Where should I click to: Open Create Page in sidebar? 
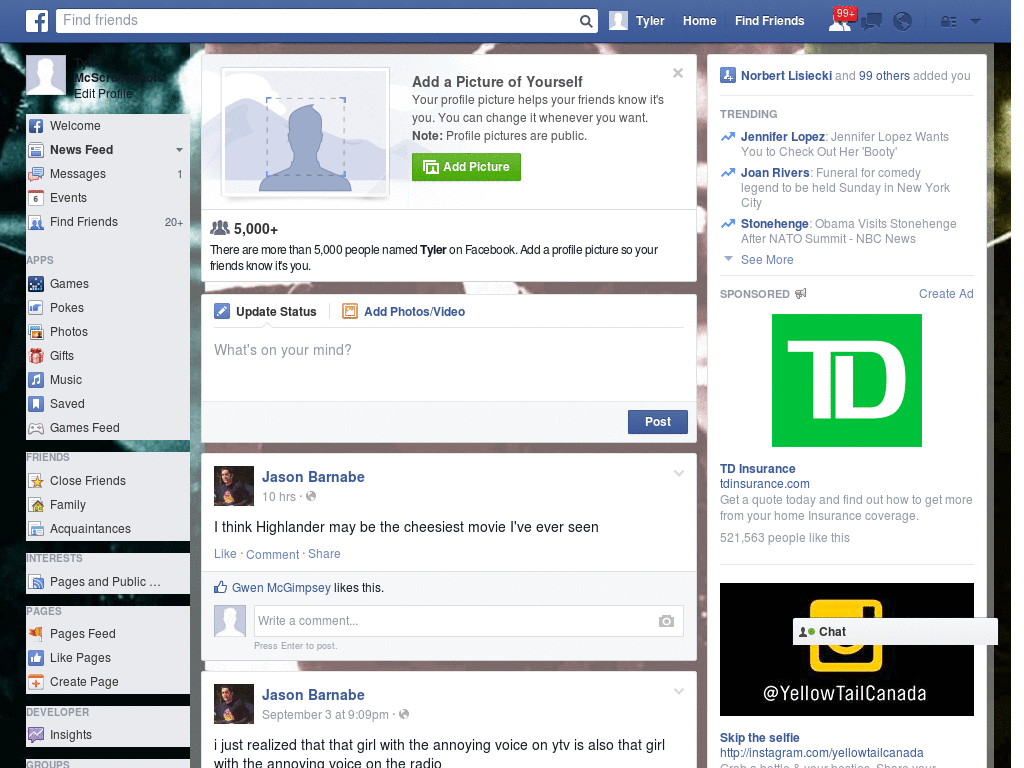click(x=108, y=682)
